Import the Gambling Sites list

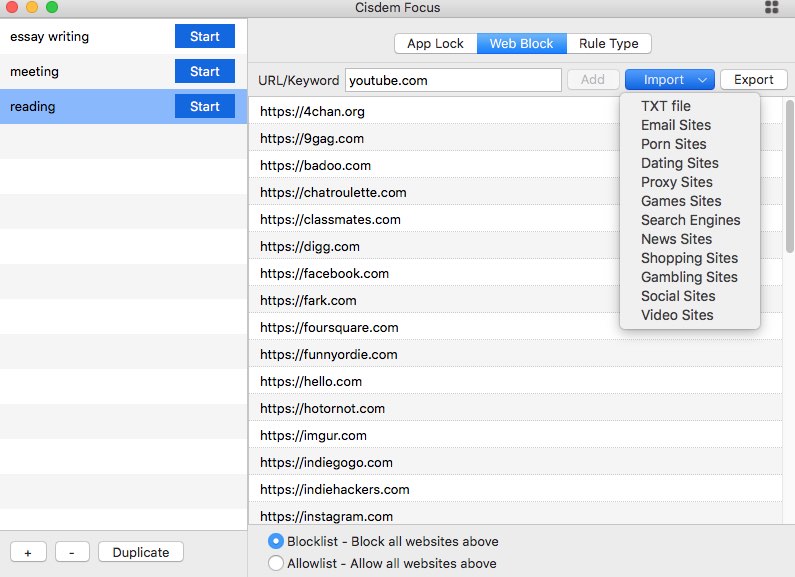pos(689,277)
